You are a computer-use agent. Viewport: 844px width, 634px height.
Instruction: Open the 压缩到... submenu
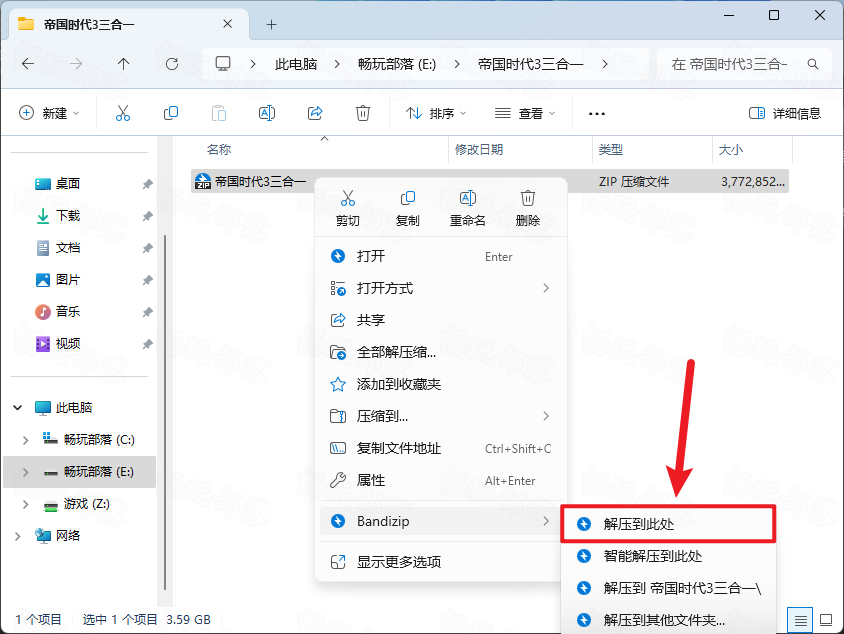(x=441, y=416)
